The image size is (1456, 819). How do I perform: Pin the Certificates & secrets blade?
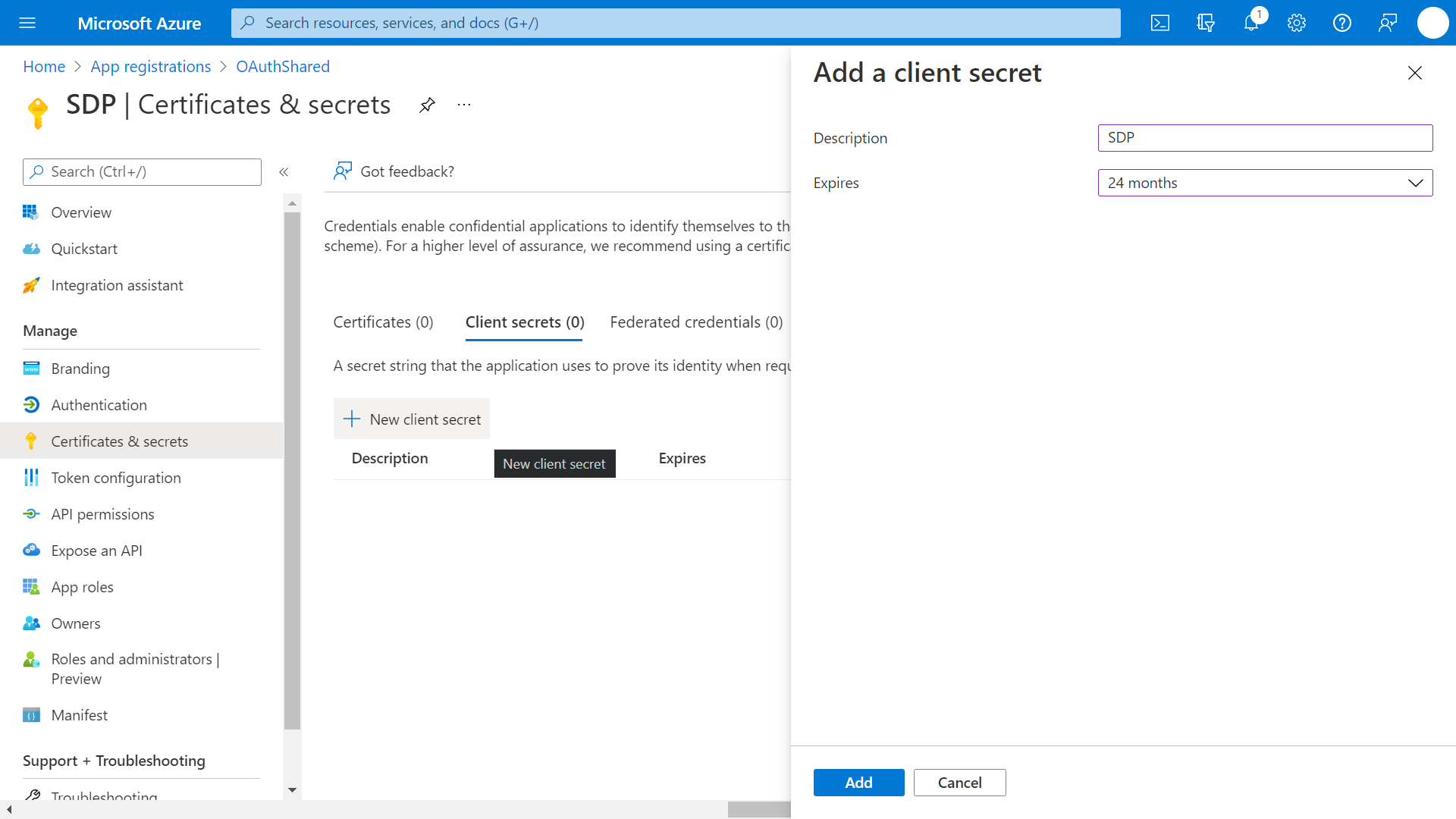(427, 105)
